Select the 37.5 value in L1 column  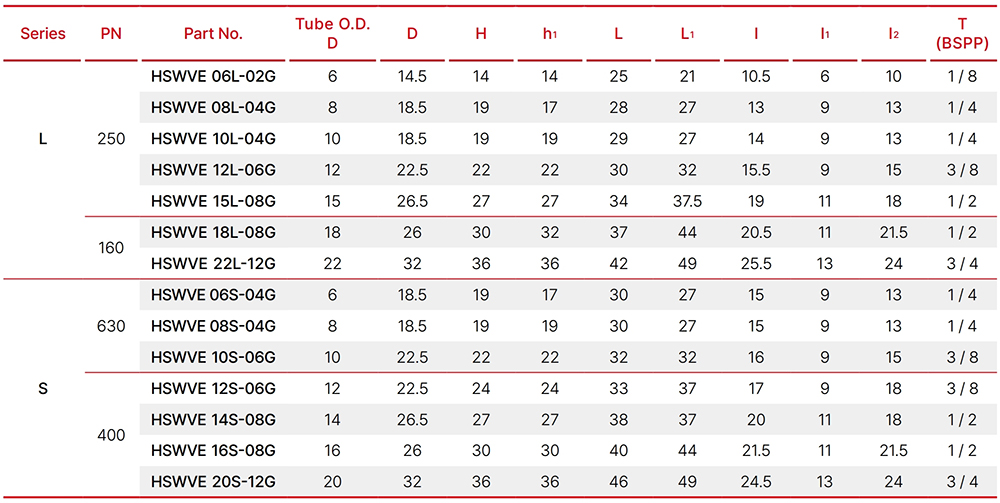687,201
